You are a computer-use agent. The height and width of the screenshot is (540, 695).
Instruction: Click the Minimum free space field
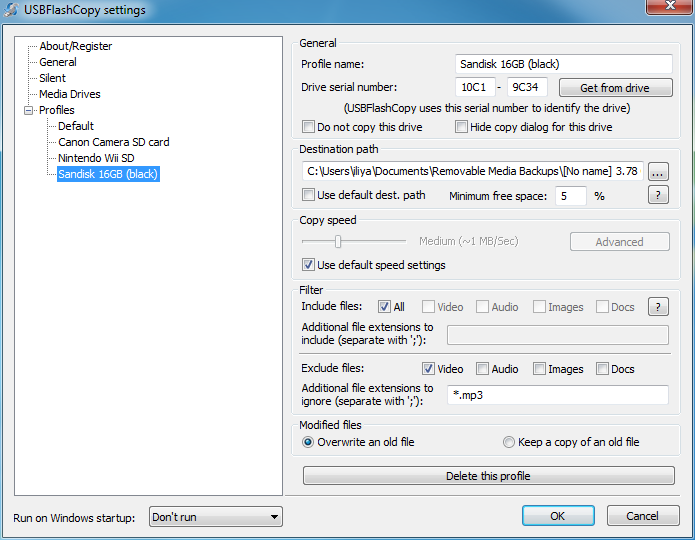[570, 196]
